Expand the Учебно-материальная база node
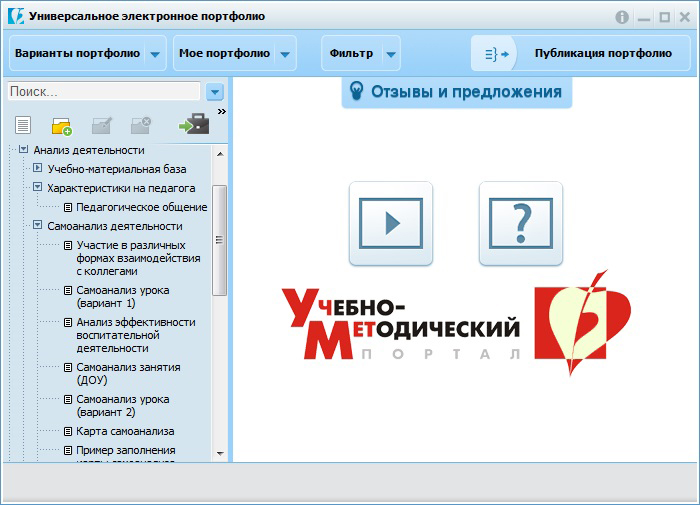 tap(38, 168)
